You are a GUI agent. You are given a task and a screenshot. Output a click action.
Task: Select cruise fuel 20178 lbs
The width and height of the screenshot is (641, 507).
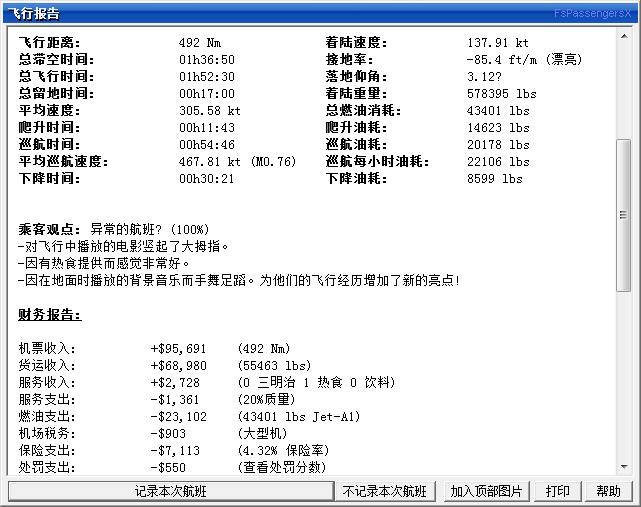coord(498,145)
